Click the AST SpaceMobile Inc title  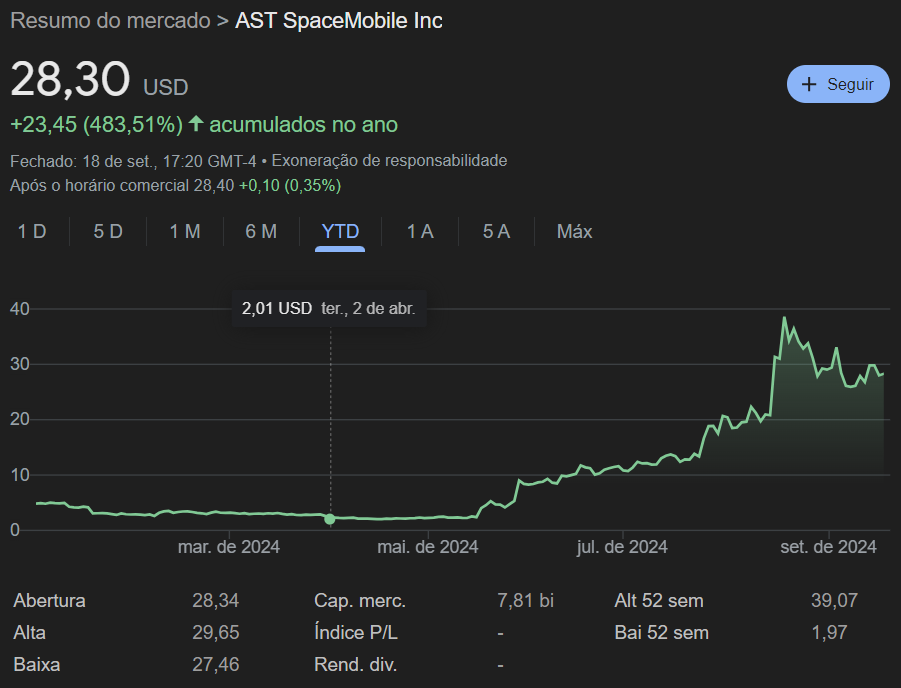339,21
